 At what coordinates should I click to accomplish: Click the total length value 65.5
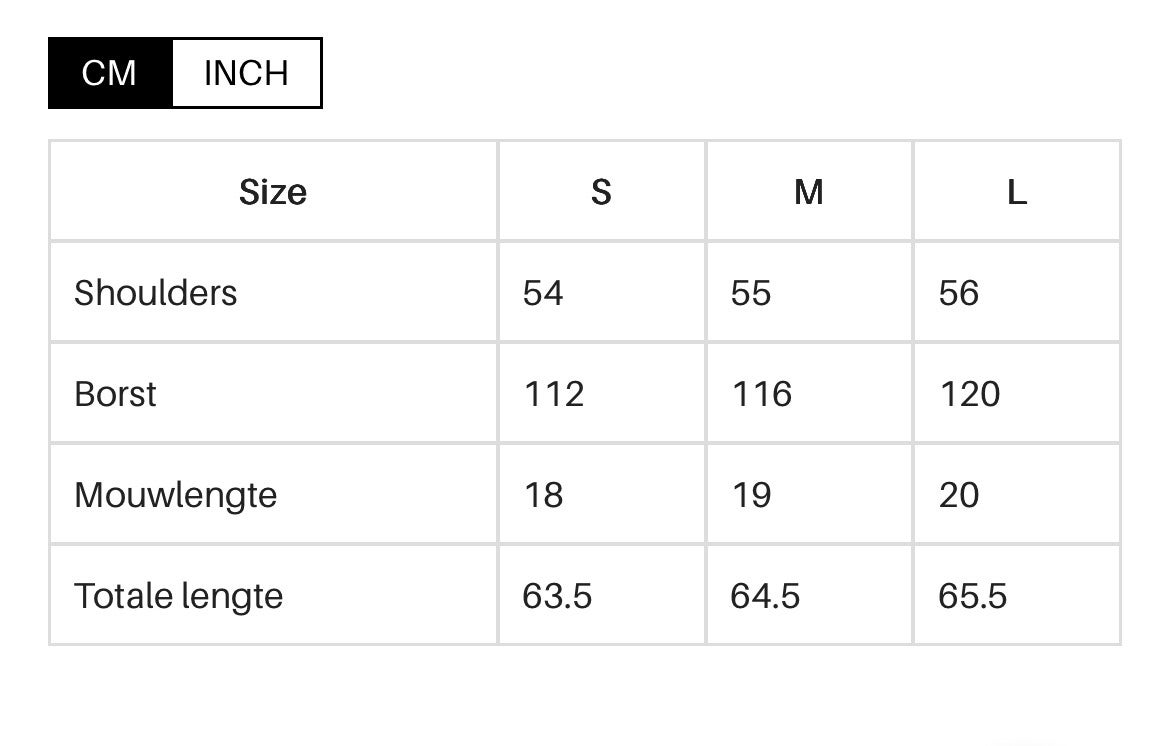click(973, 596)
